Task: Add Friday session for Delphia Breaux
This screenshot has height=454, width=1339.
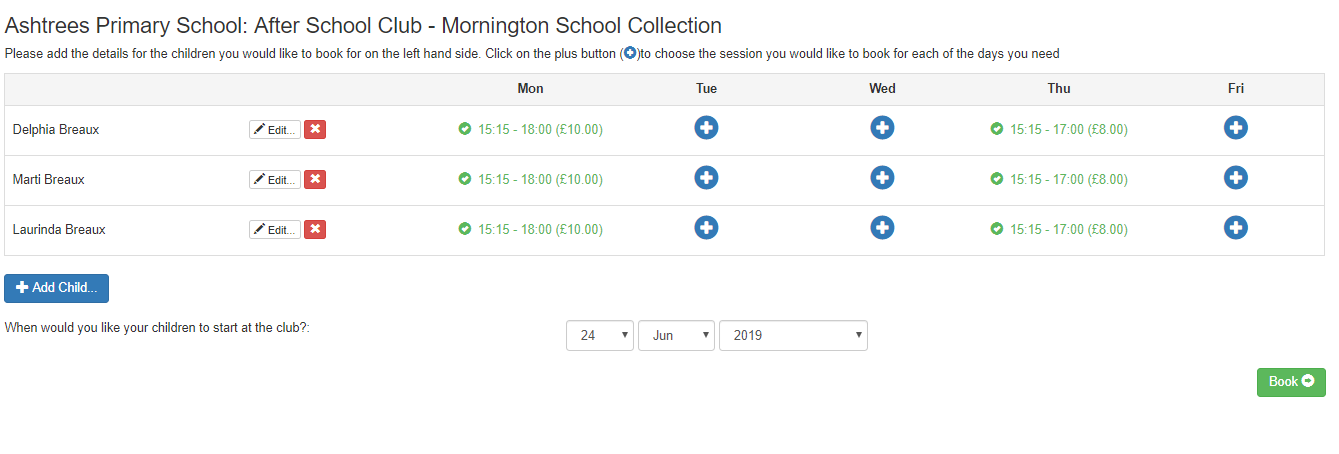Action: pos(1236,128)
